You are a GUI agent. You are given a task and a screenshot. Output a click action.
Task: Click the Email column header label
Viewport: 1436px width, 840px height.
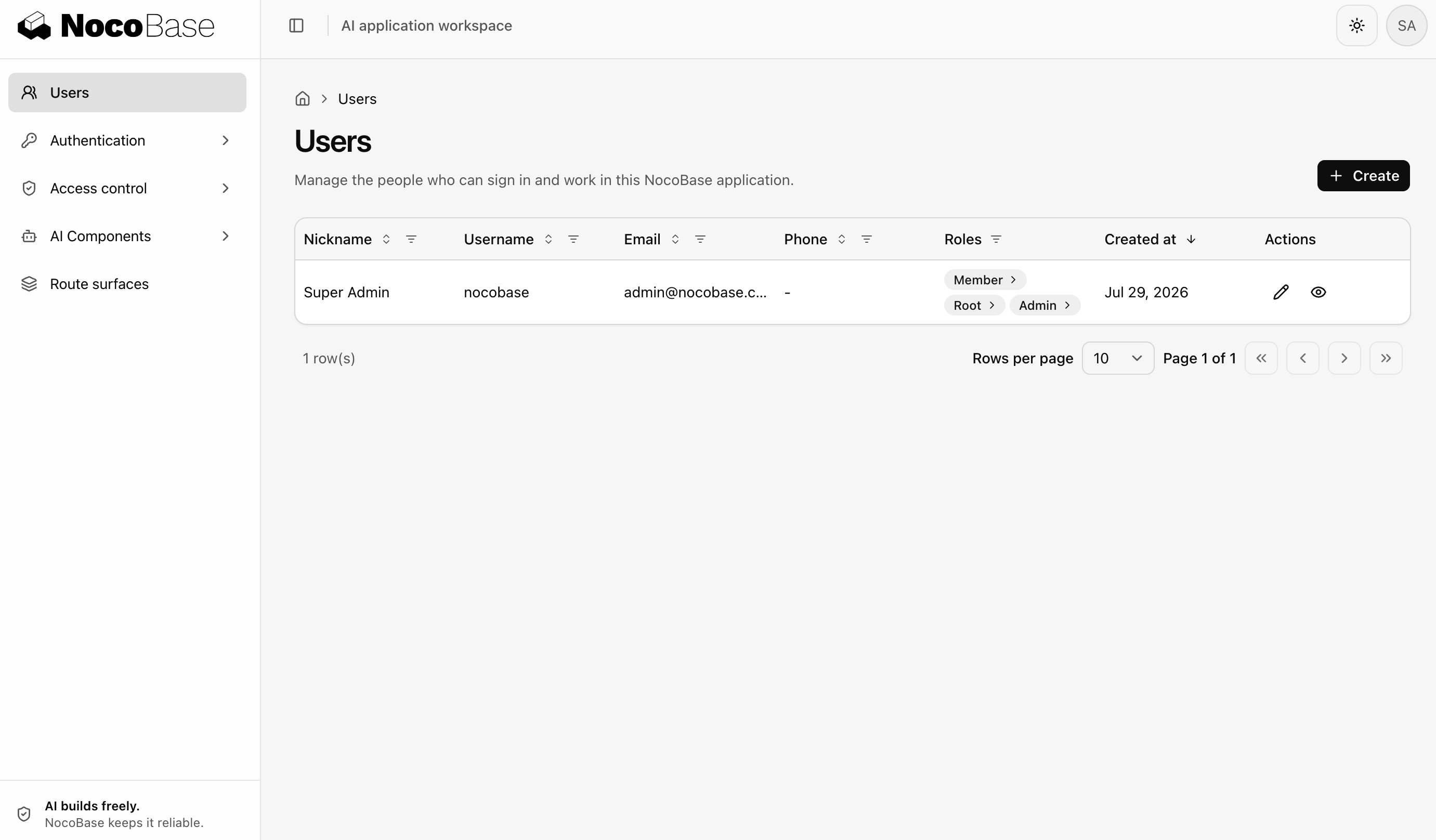642,239
